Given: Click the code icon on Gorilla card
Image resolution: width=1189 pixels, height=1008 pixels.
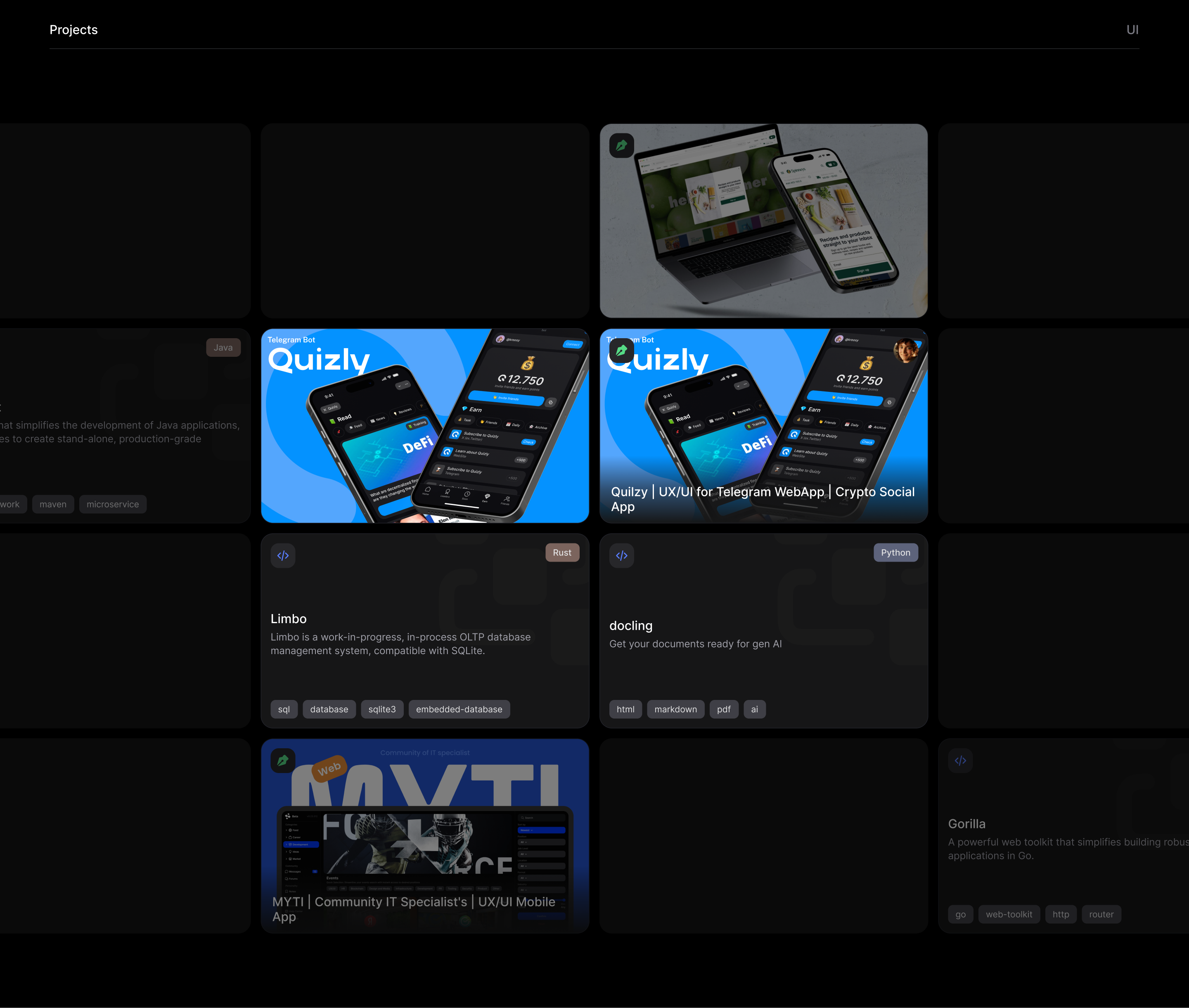Looking at the screenshot, I should 960,761.
